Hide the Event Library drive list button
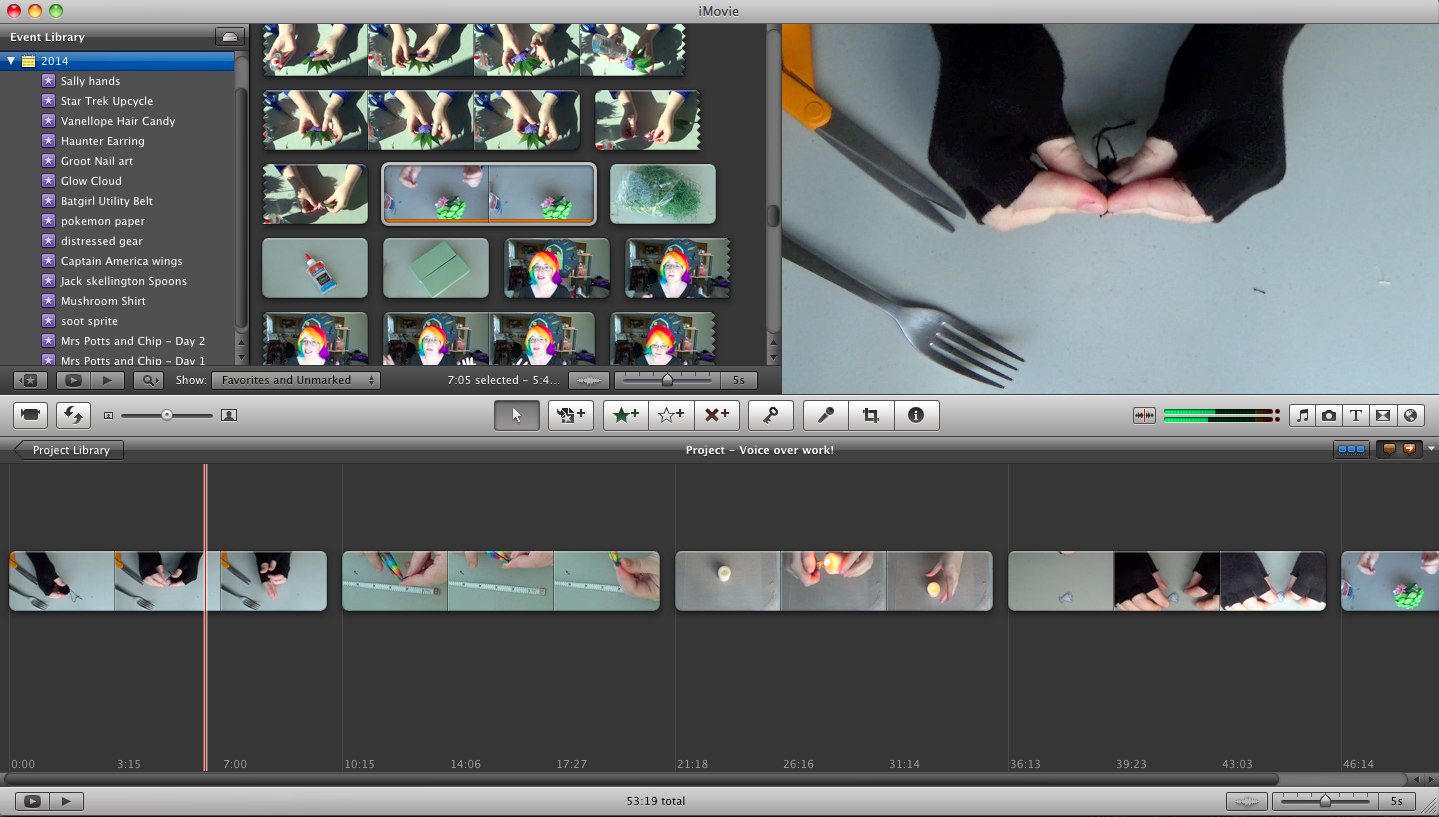The image size is (1439, 817). [230, 37]
